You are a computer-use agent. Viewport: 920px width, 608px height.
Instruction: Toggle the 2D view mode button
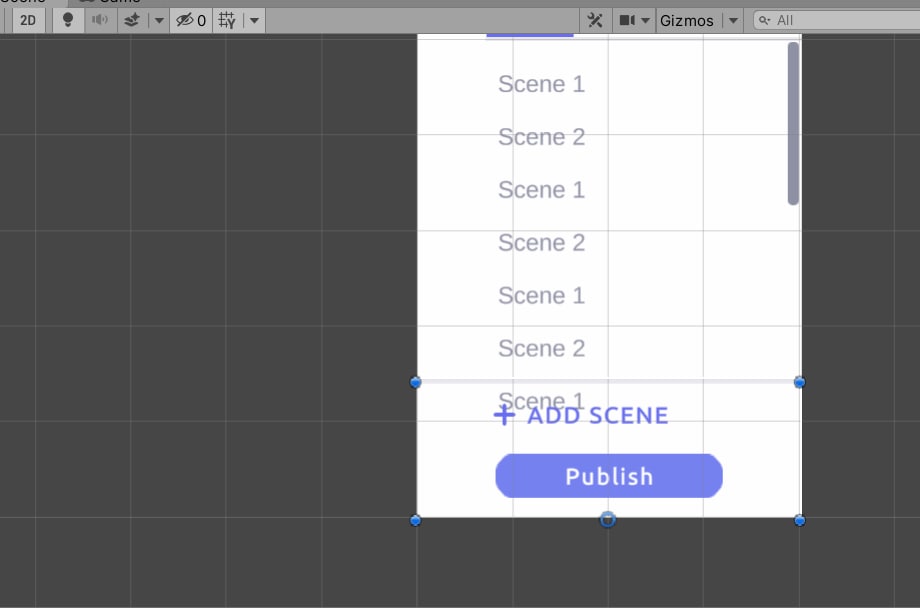click(28, 21)
